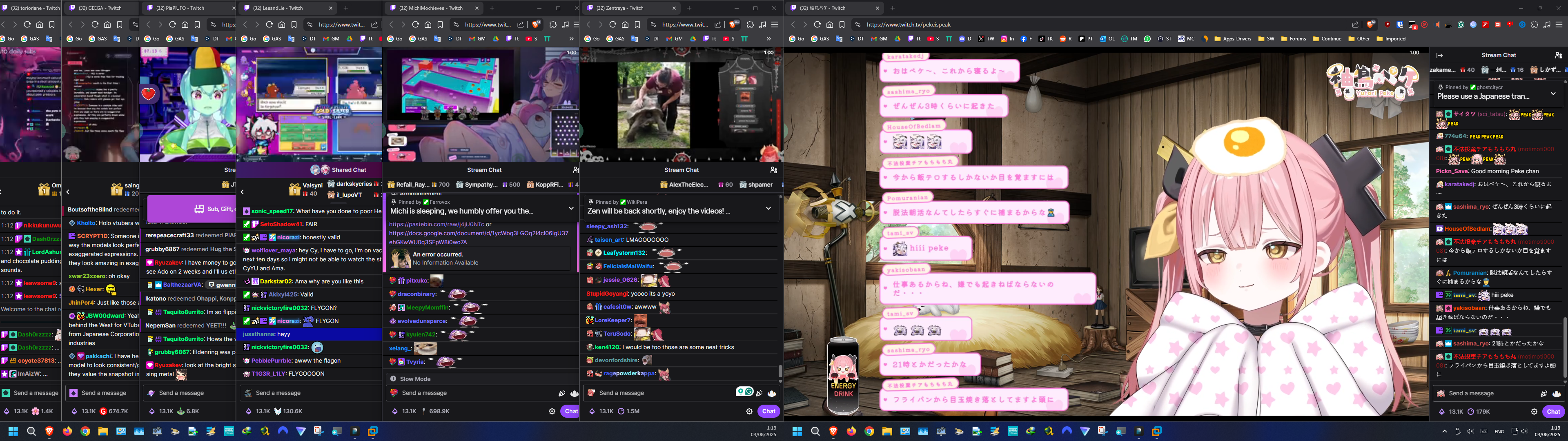The width and height of the screenshot is (1568, 441).
Task: Open the uBlock Origin extension icon
Action: click(x=1388, y=24)
